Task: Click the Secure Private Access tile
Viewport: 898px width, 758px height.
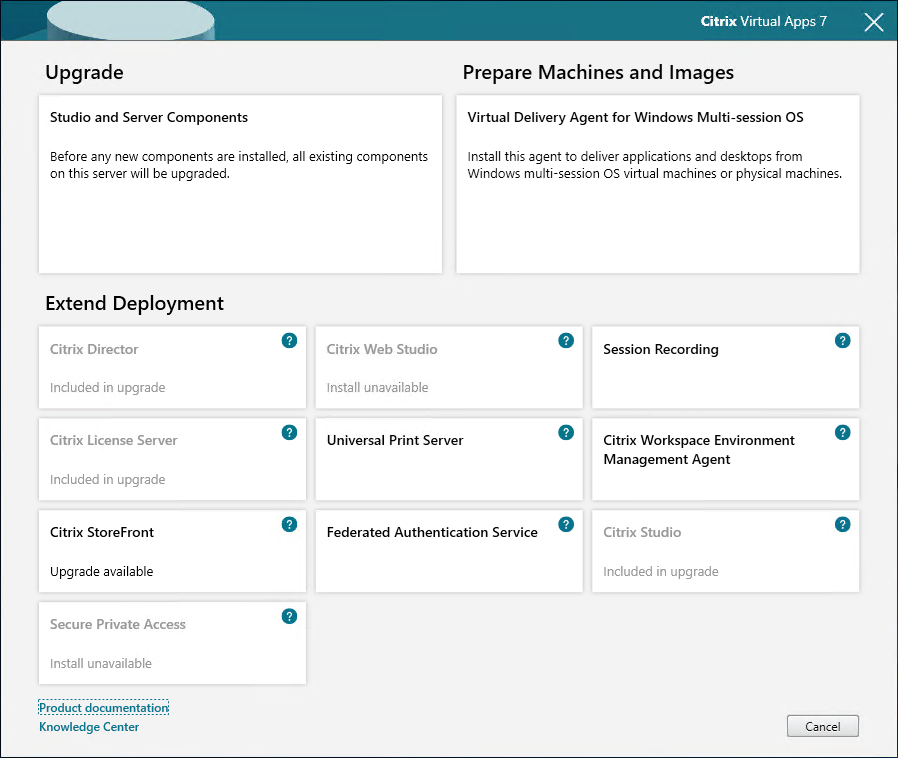Action: 172,643
